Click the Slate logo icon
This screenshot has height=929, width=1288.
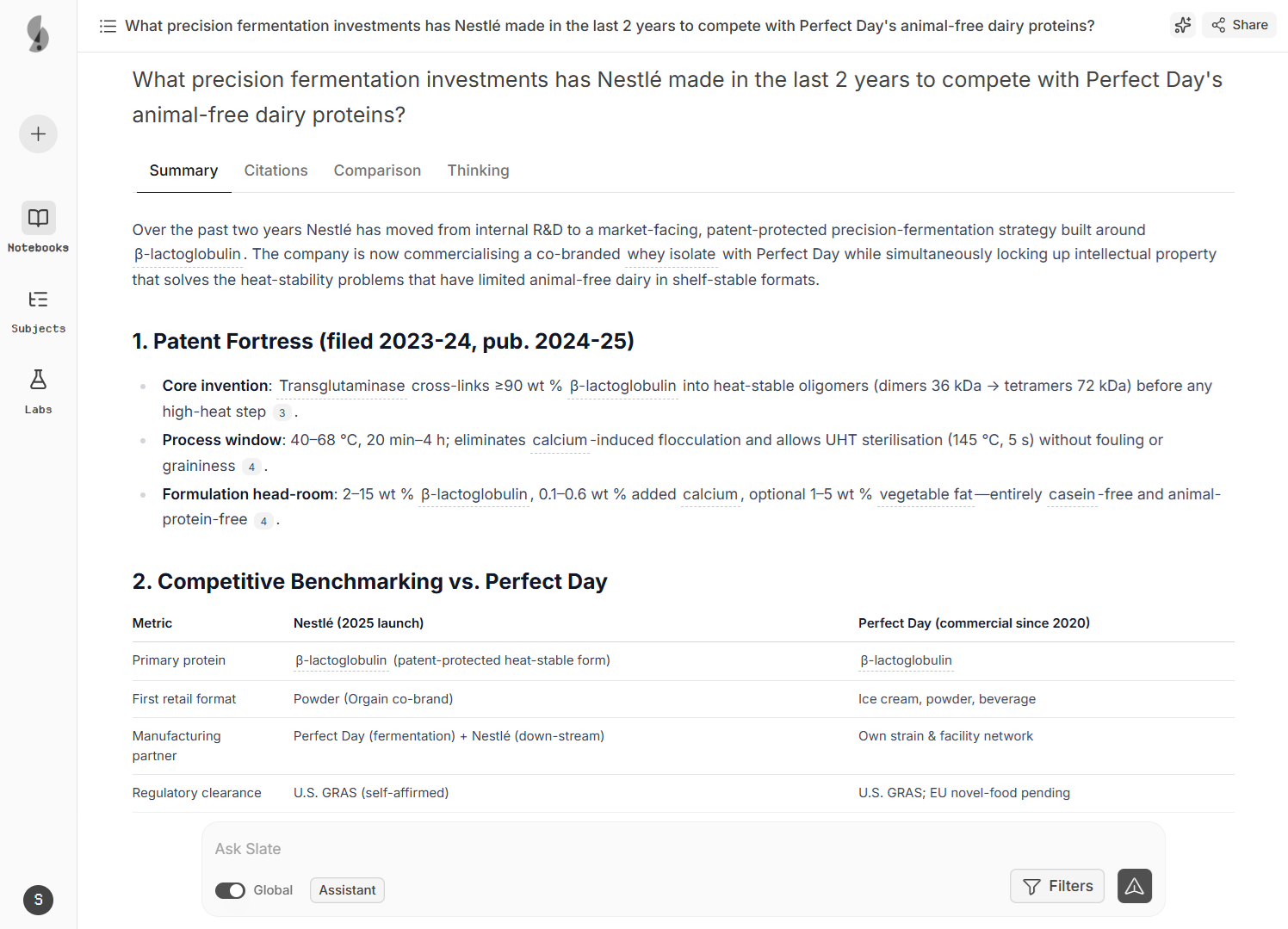(38, 34)
